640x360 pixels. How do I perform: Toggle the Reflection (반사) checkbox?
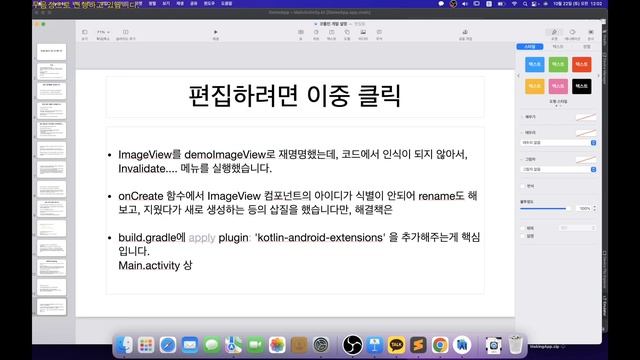(522, 186)
